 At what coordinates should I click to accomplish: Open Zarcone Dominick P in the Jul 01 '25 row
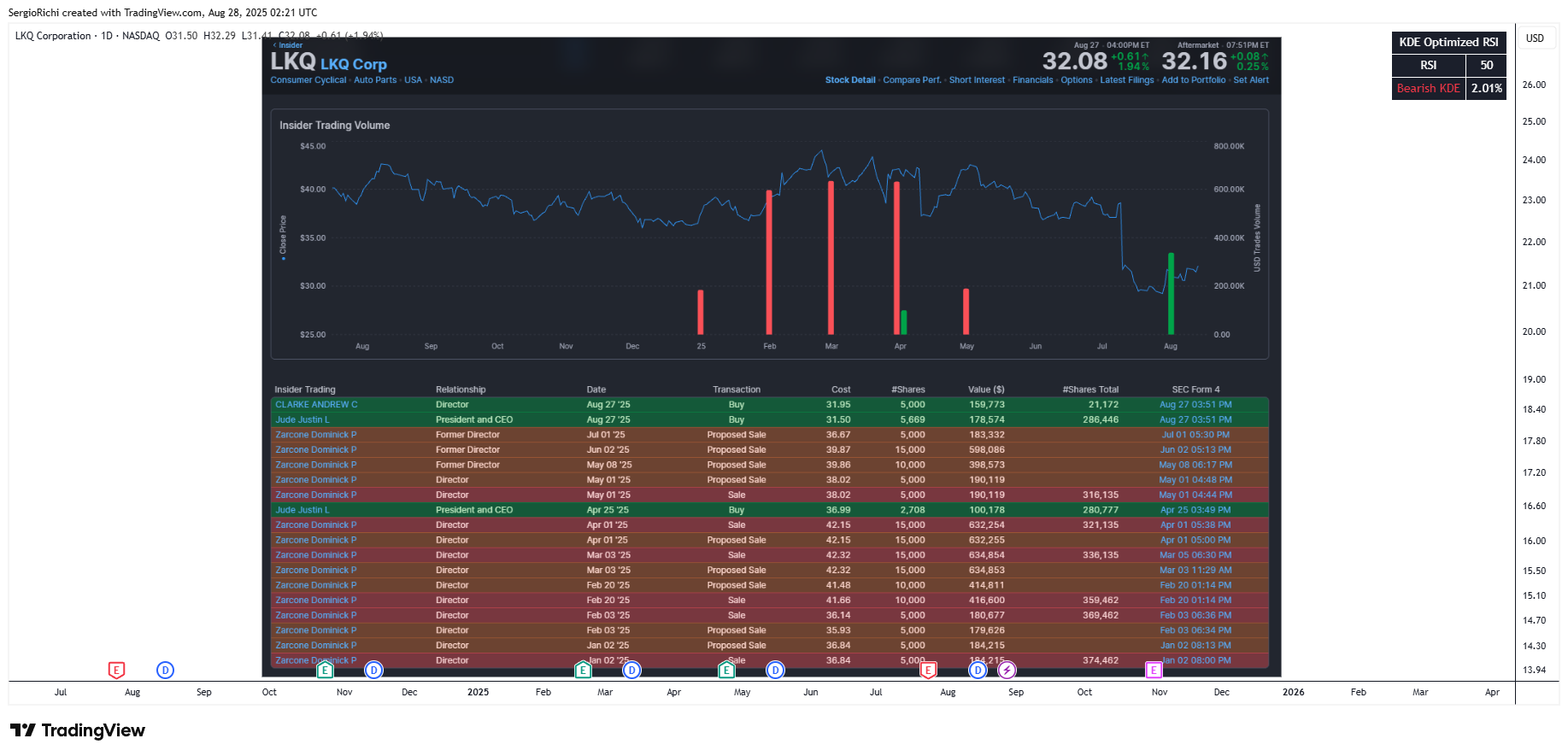pos(316,435)
